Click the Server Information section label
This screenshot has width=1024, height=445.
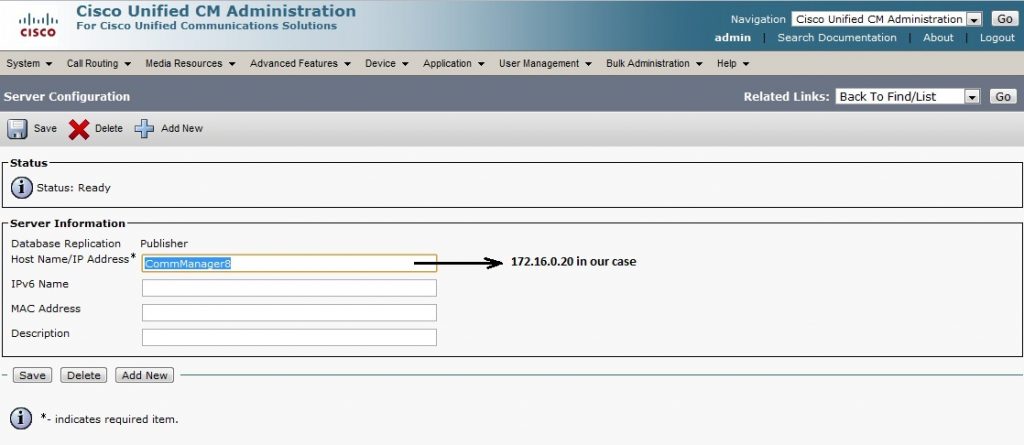click(x=68, y=223)
